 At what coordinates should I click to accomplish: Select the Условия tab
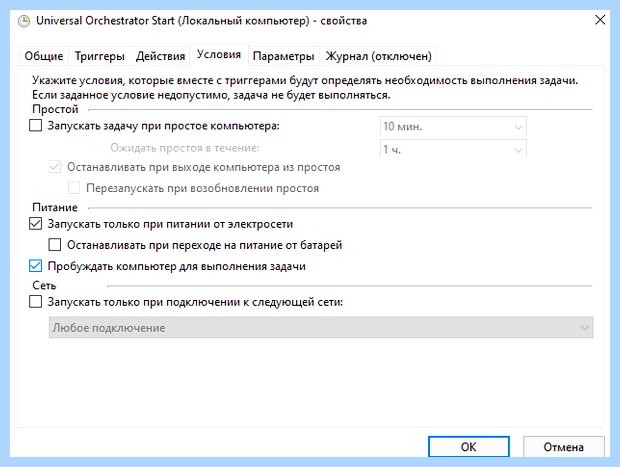tap(219, 55)
